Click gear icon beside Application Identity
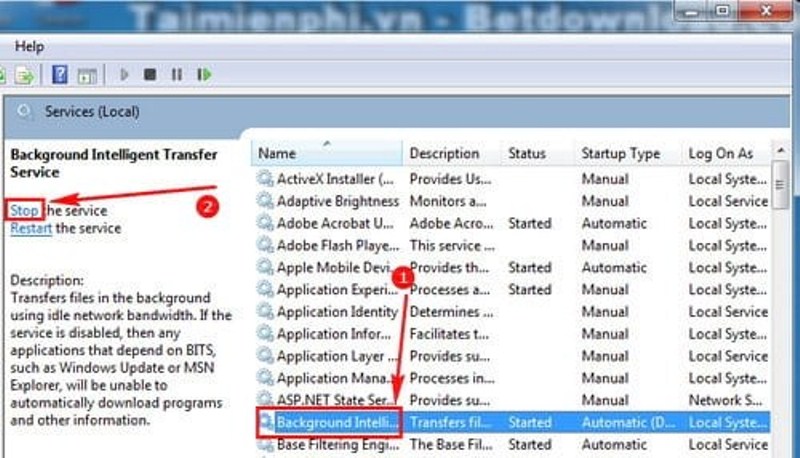This screenshot has width=800, height=458. pyautogui.click(x=265, y=311)
